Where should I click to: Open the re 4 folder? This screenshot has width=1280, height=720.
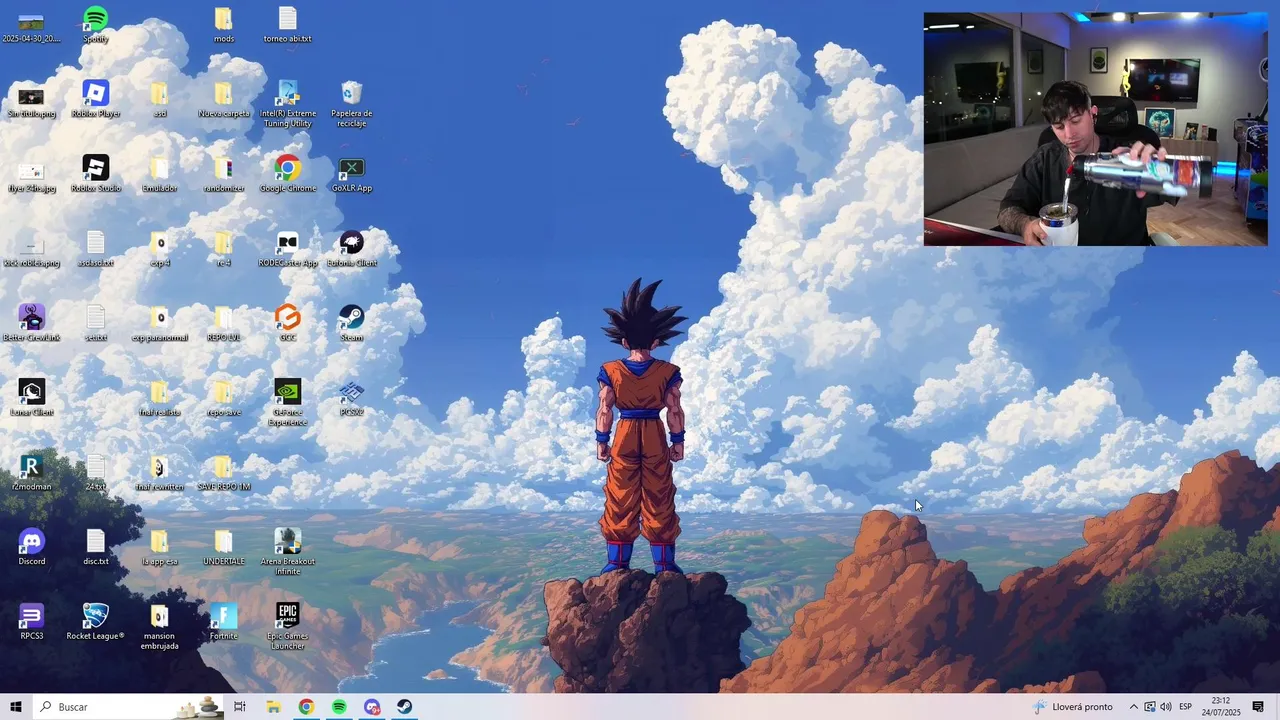pos(224,249)
